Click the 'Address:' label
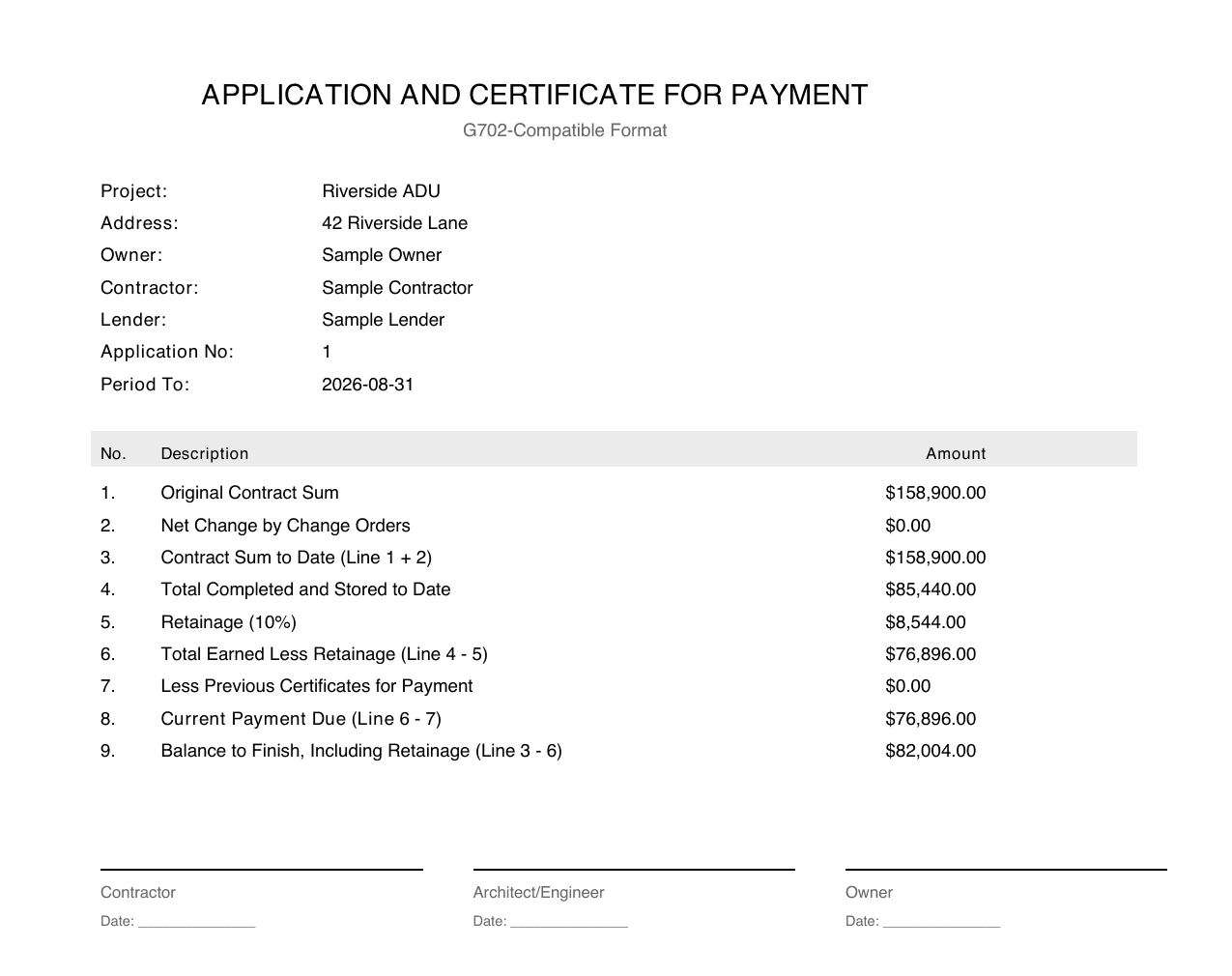Screen dimensions: 1232x976 139,223
